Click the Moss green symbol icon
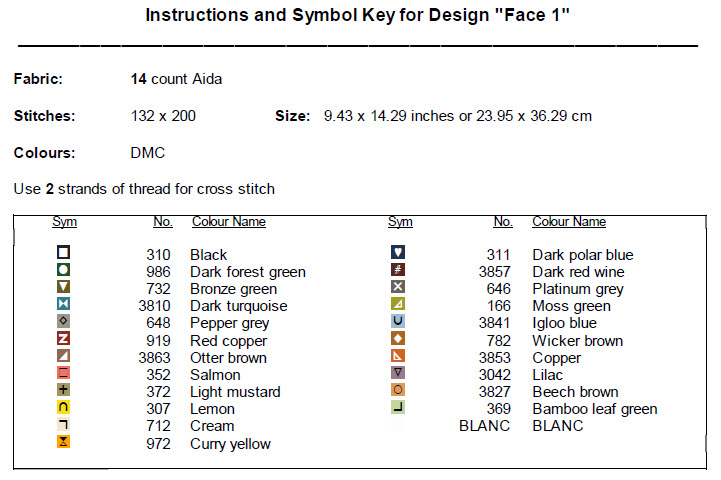 tap(398, 305)
